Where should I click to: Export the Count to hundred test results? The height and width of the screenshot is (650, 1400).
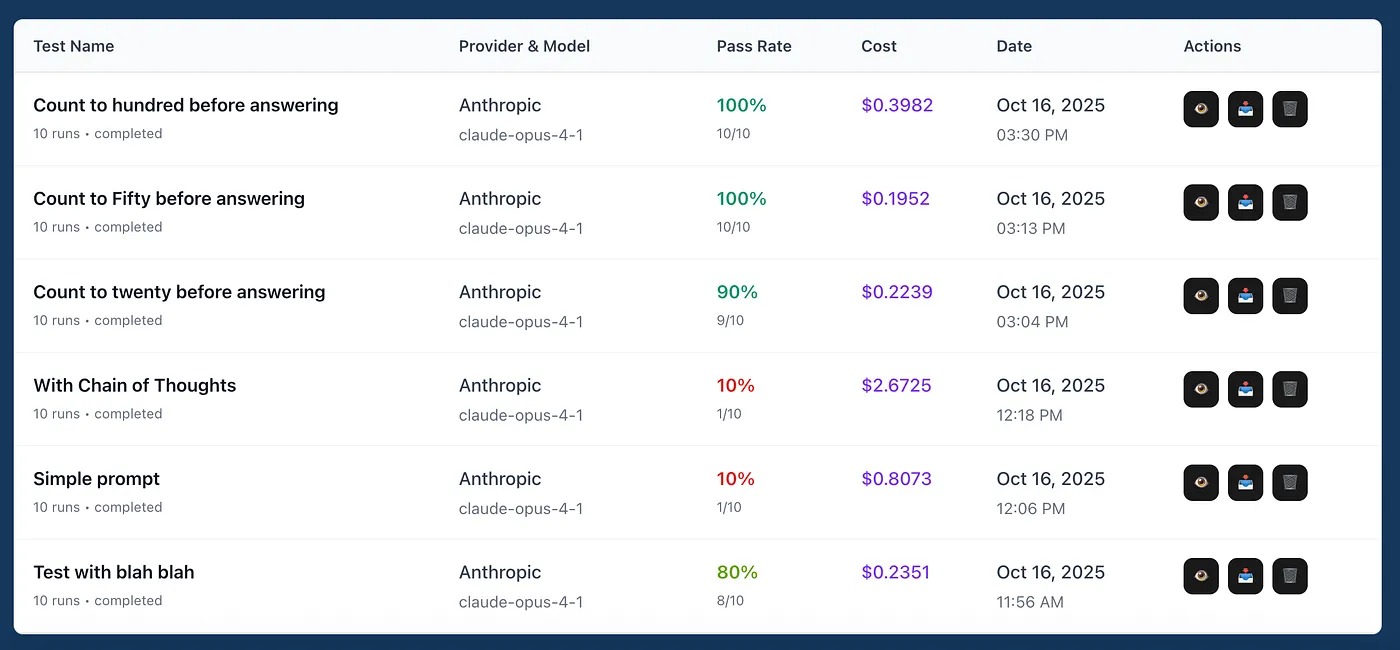pos(1245,109)
